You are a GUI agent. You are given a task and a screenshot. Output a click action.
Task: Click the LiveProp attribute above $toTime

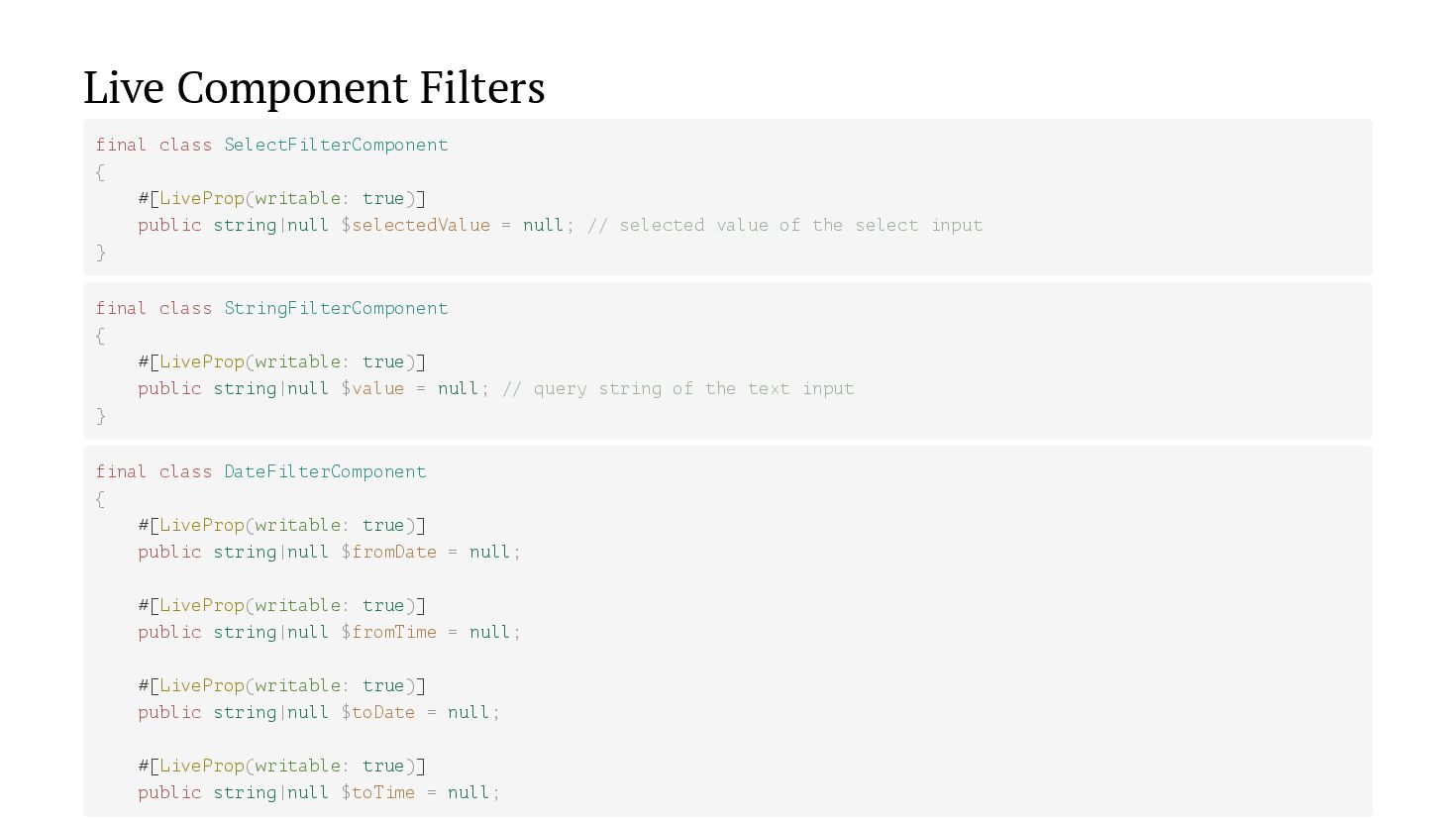pos(201,766)
